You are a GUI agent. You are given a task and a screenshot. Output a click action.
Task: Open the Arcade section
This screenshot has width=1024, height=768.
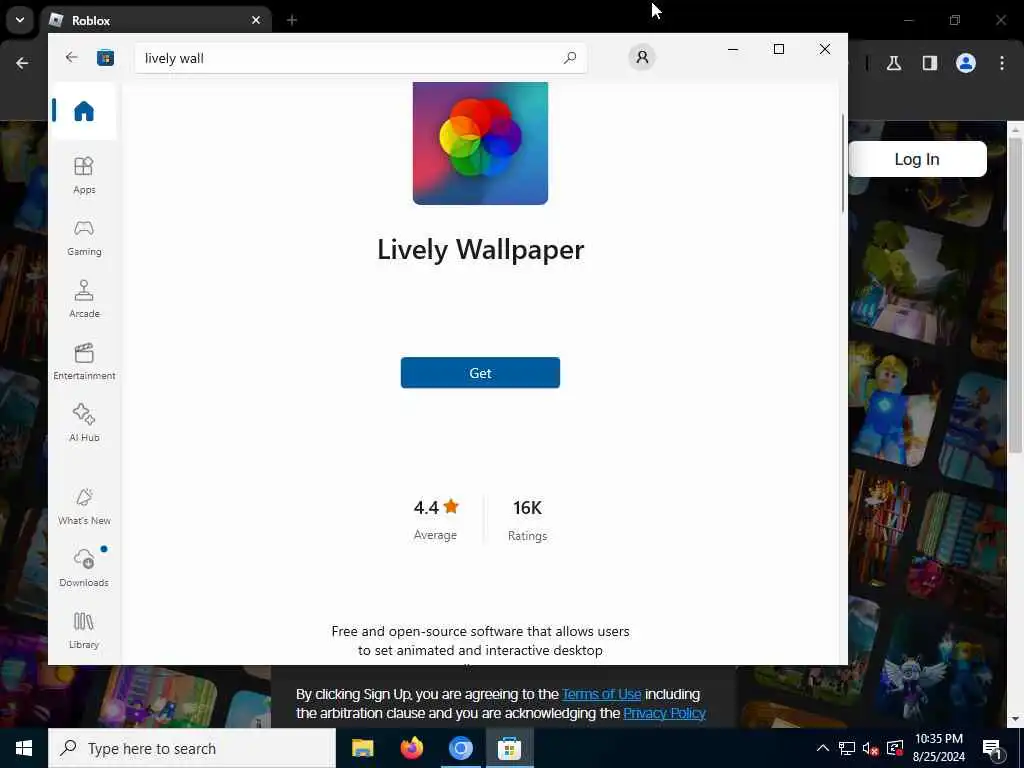[x=84, y=299]
